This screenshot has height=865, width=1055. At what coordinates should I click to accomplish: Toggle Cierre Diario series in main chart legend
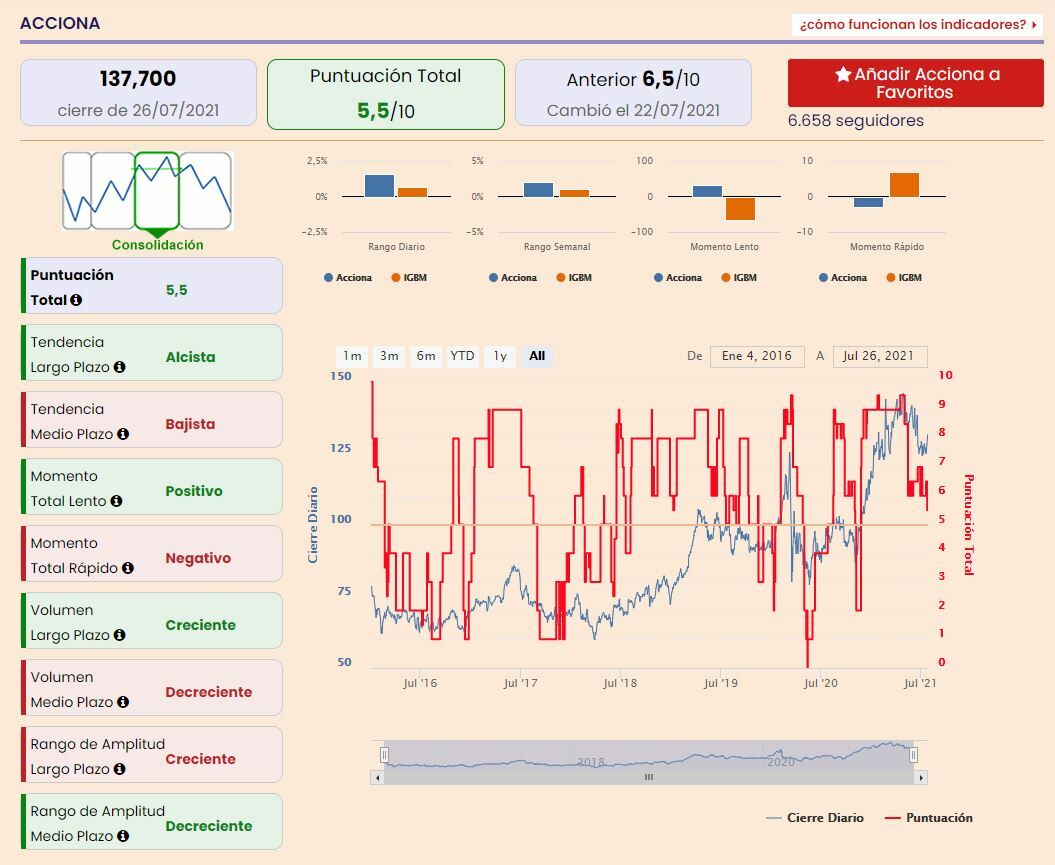(x=815, y=818)
